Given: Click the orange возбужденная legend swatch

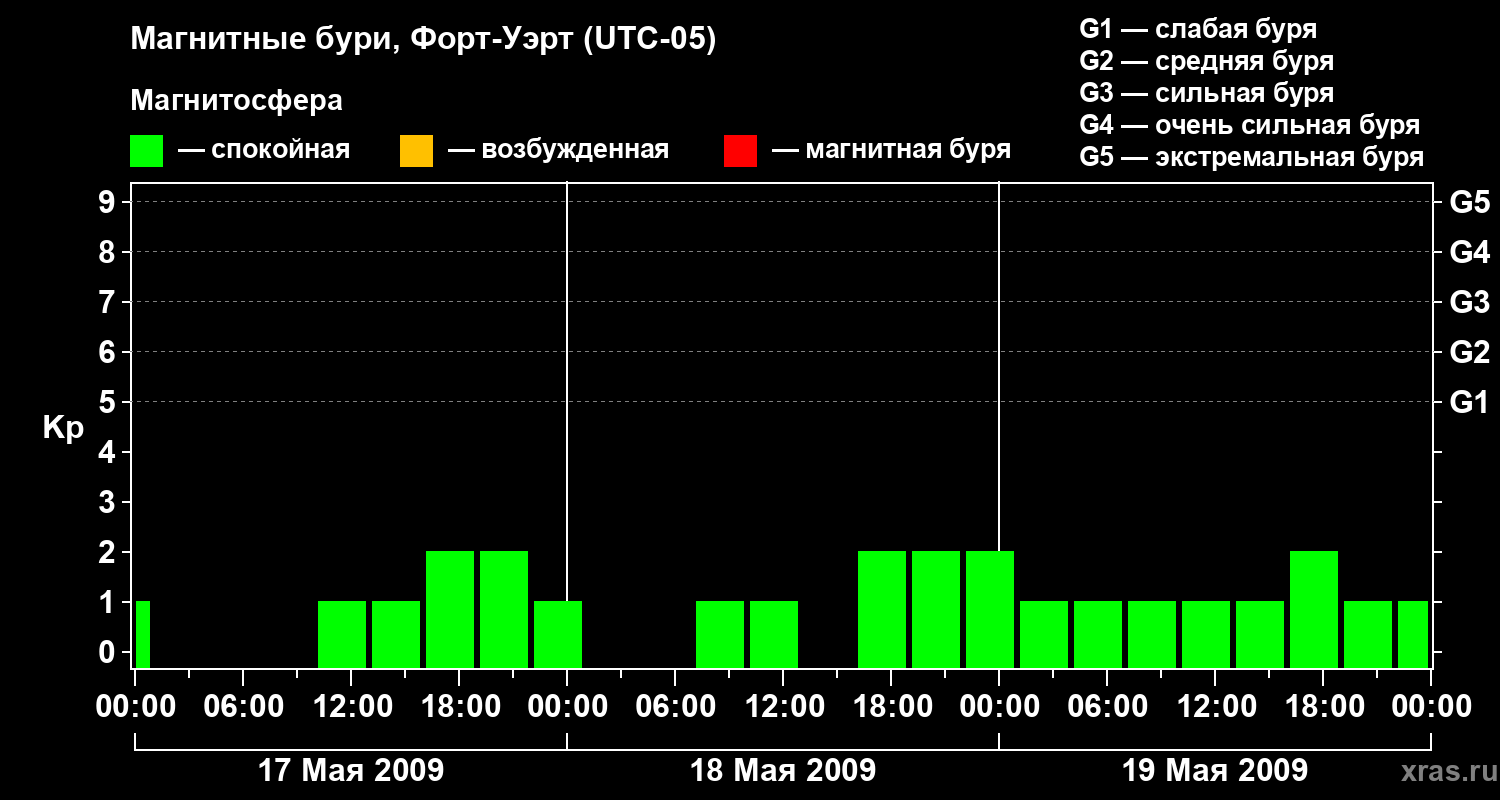Looking at the screenshot, I should coord(416,151).
